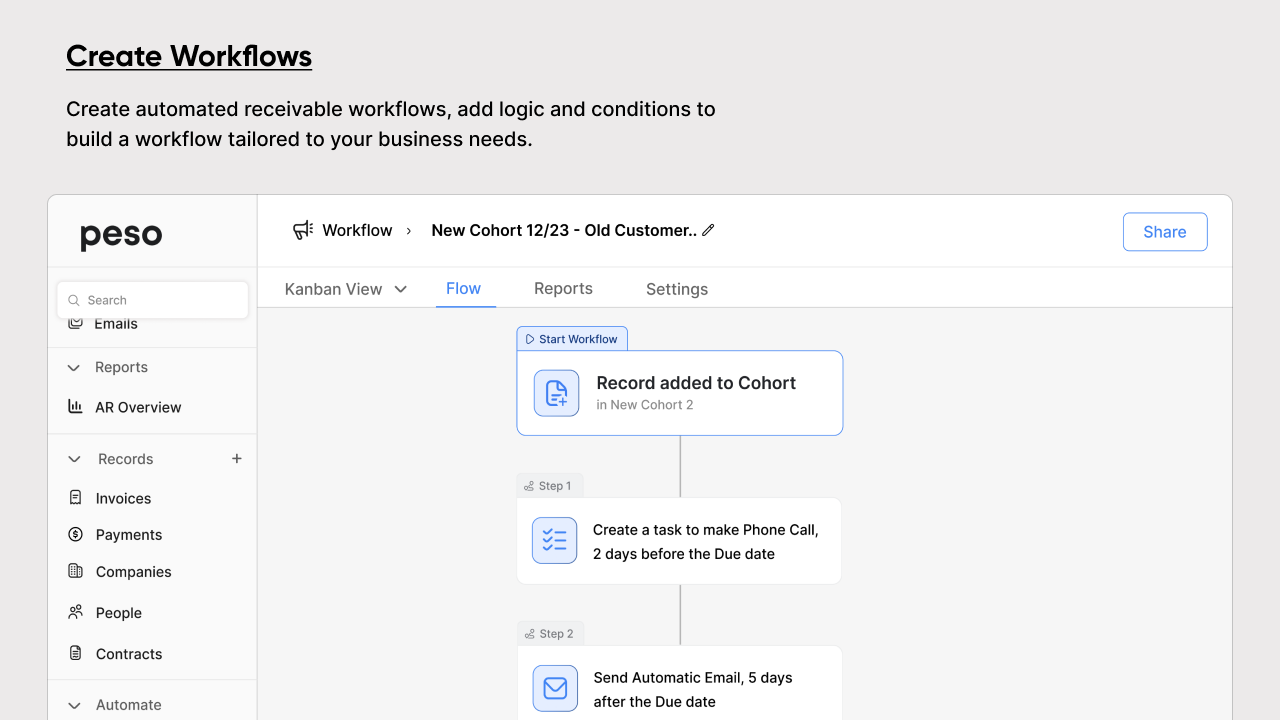Open the Kanban View dropdown

[x=345, y=288]
